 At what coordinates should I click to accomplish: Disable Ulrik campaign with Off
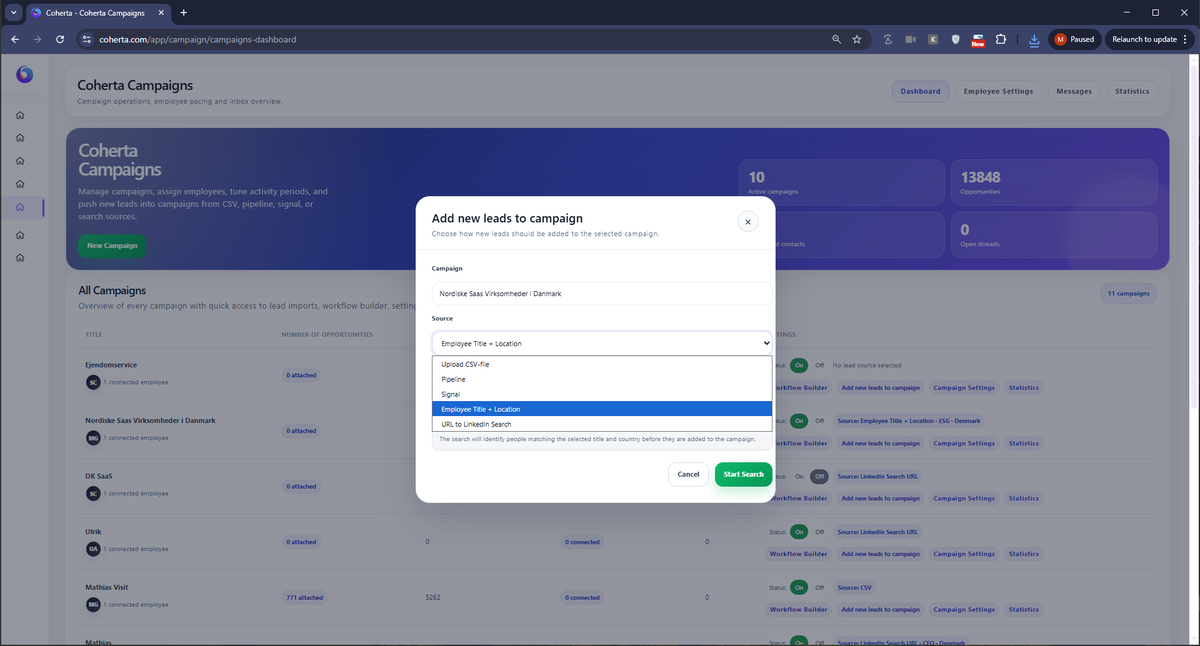819,532
